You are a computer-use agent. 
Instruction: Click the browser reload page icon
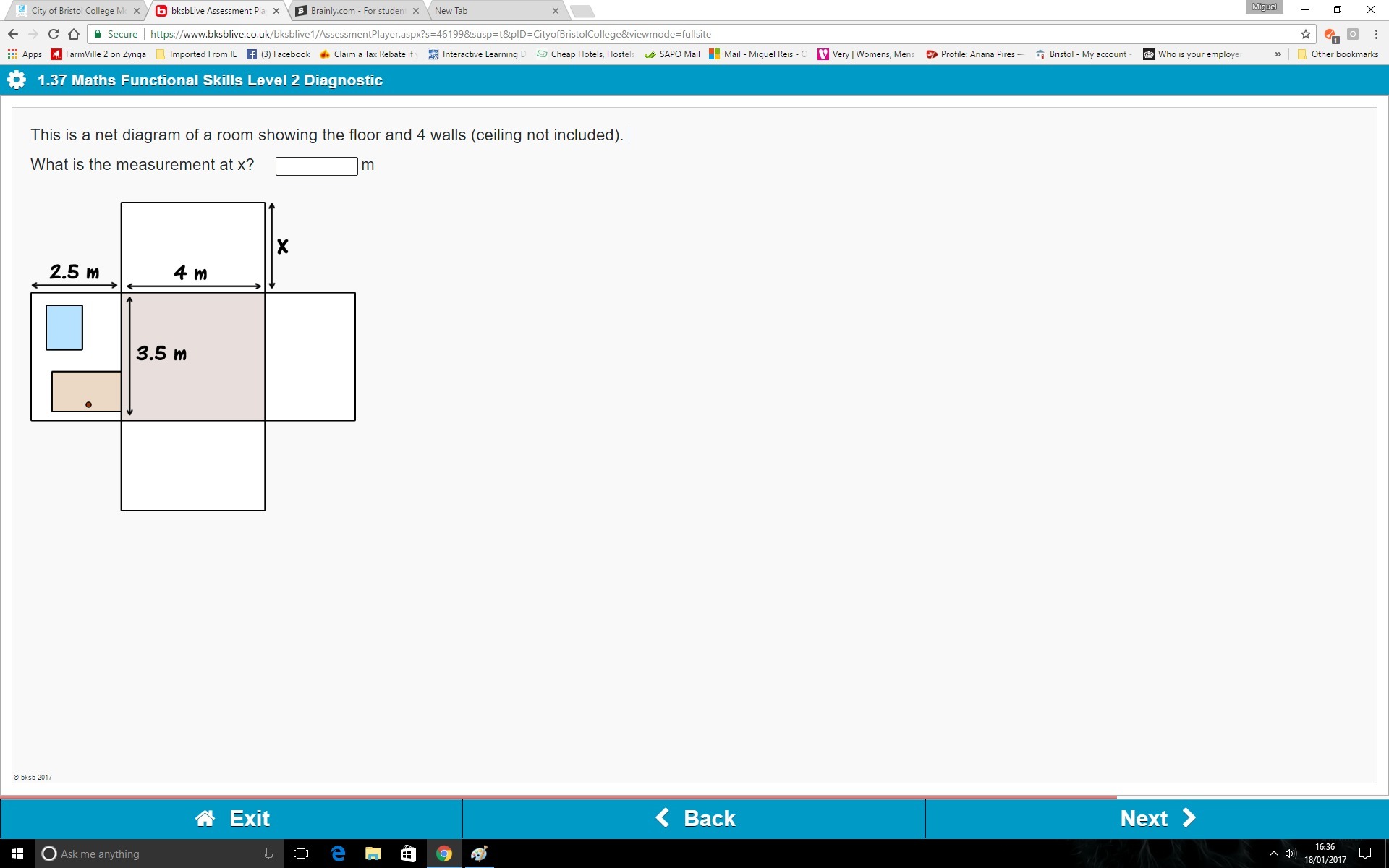(53, 34)
